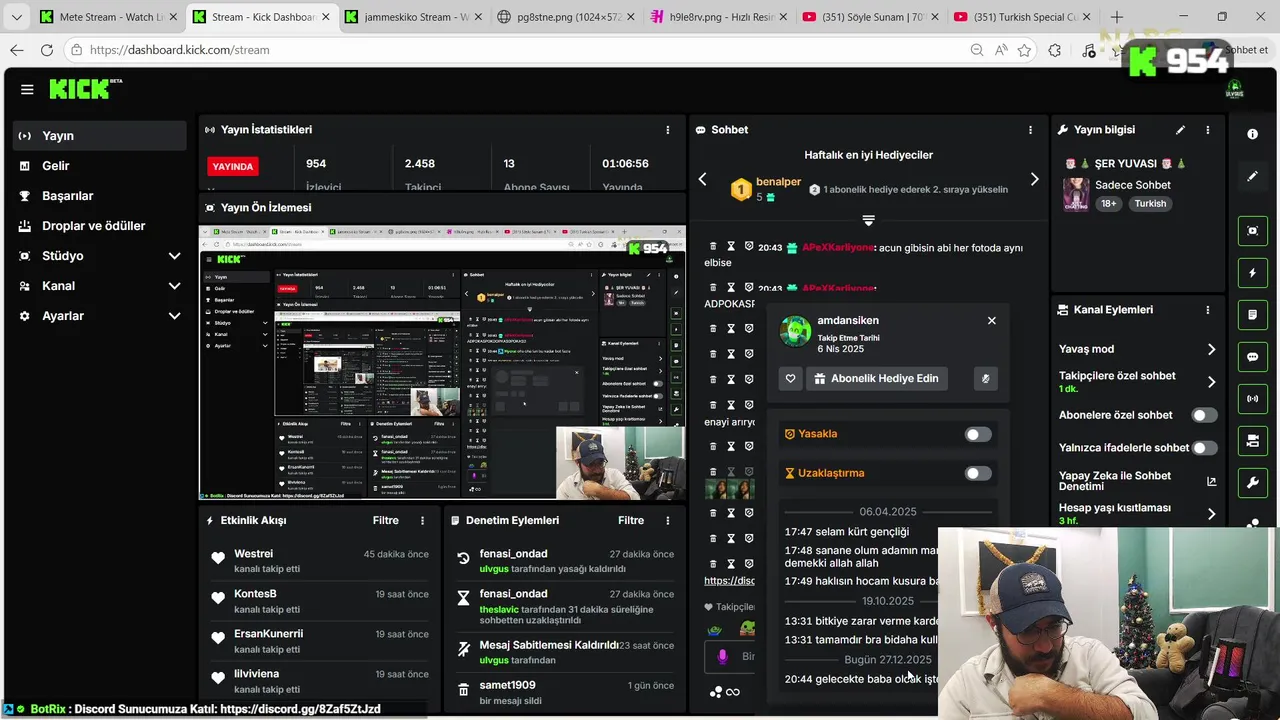The width and height of the screenshot is (1280, 720).
Task: Click Westrei in Etkinlik Akışı
Action: (253, 554)
